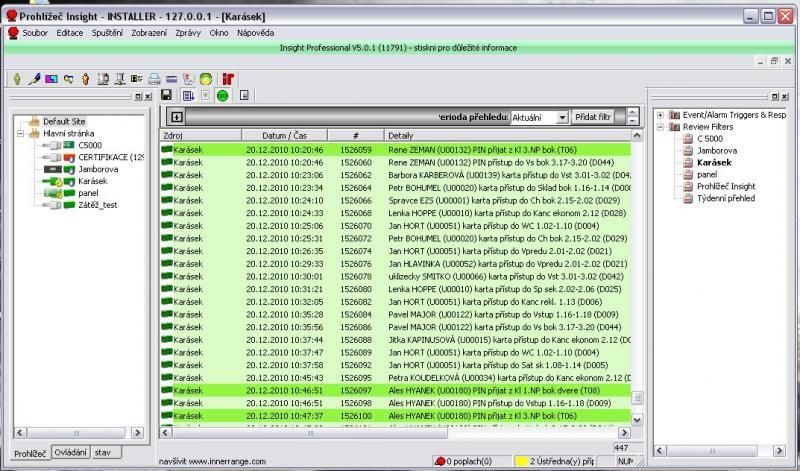Open the Zprávy menu

pyautogui.click(x=187, y=33)
